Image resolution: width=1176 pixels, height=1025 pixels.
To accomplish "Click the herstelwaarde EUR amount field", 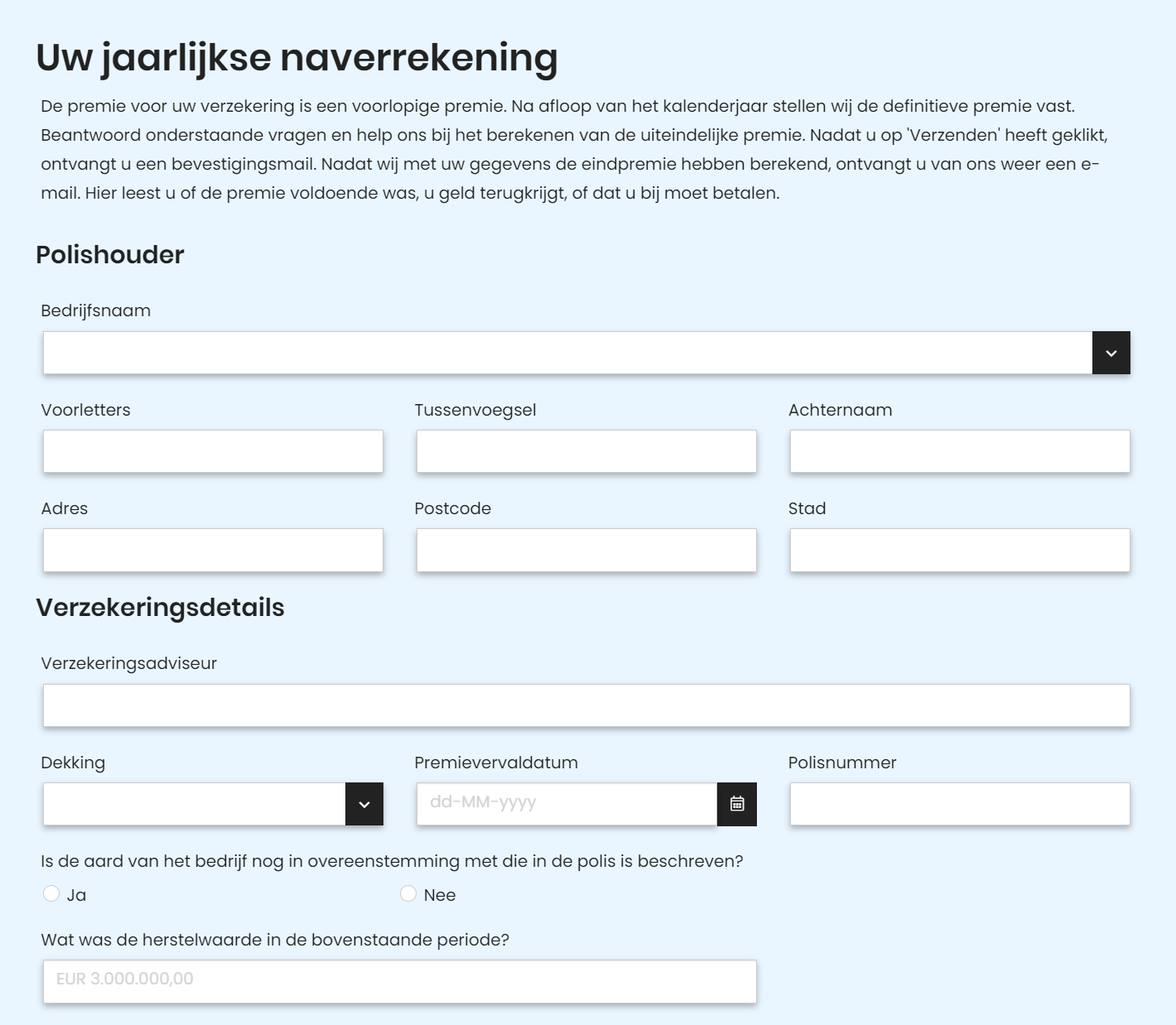I will (400, 981).
